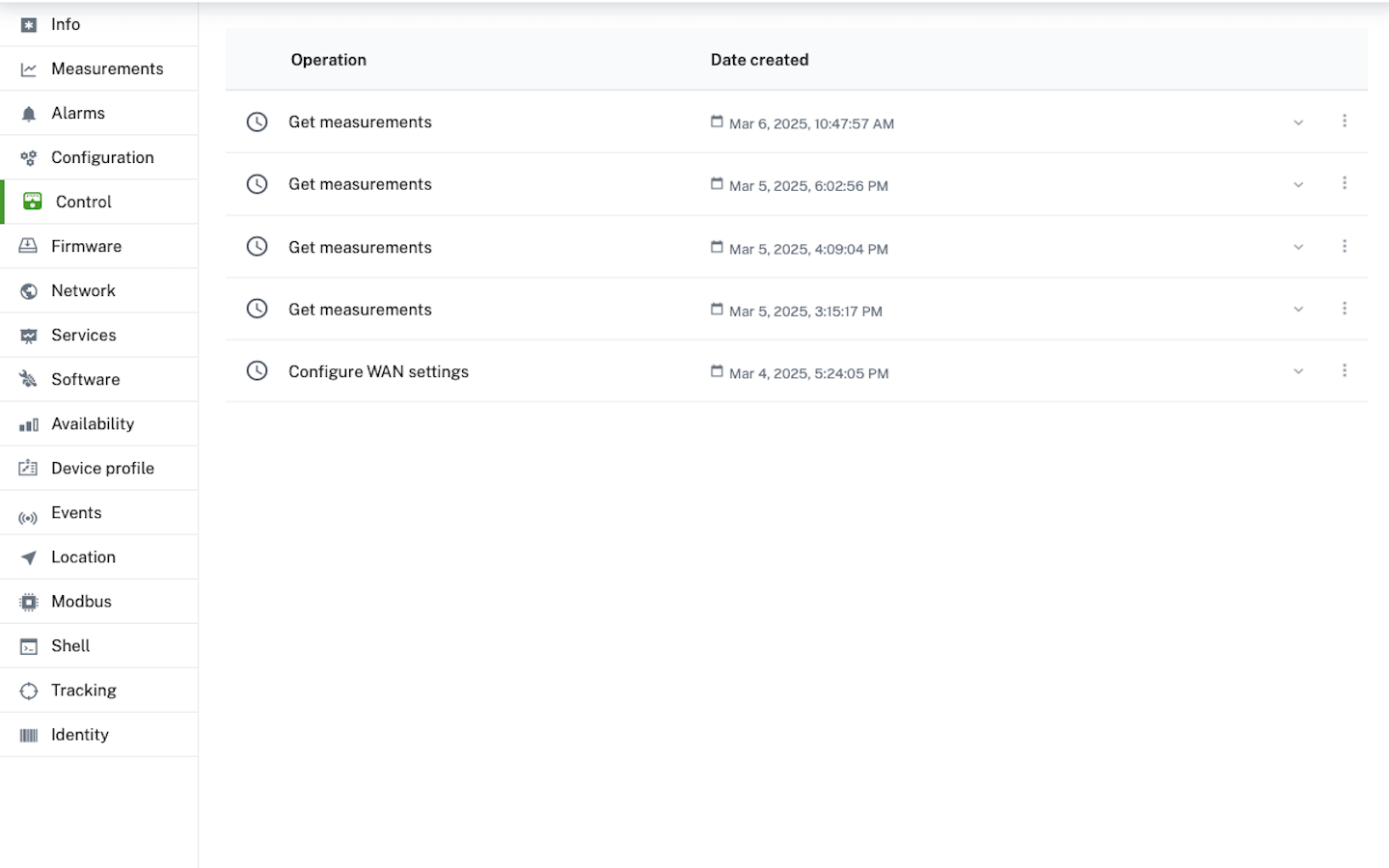Click clock status icon for Configure WAN settings

(257, 371)
